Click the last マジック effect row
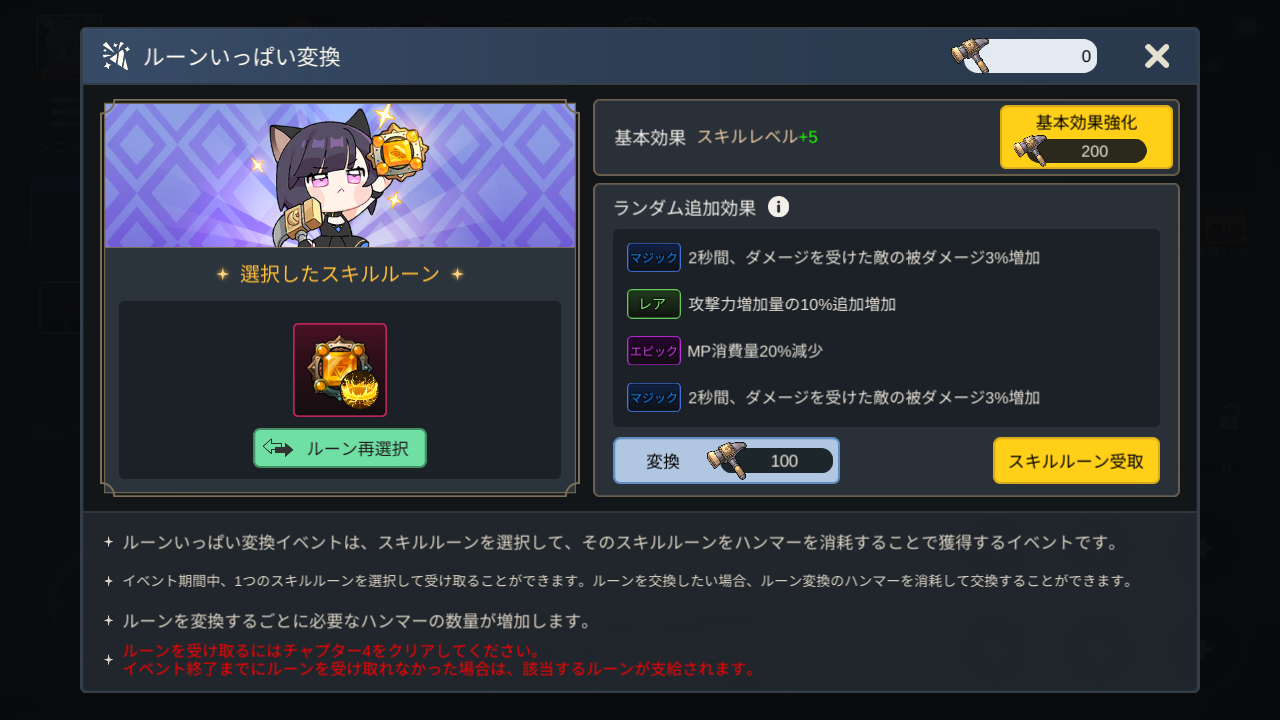 886,398
